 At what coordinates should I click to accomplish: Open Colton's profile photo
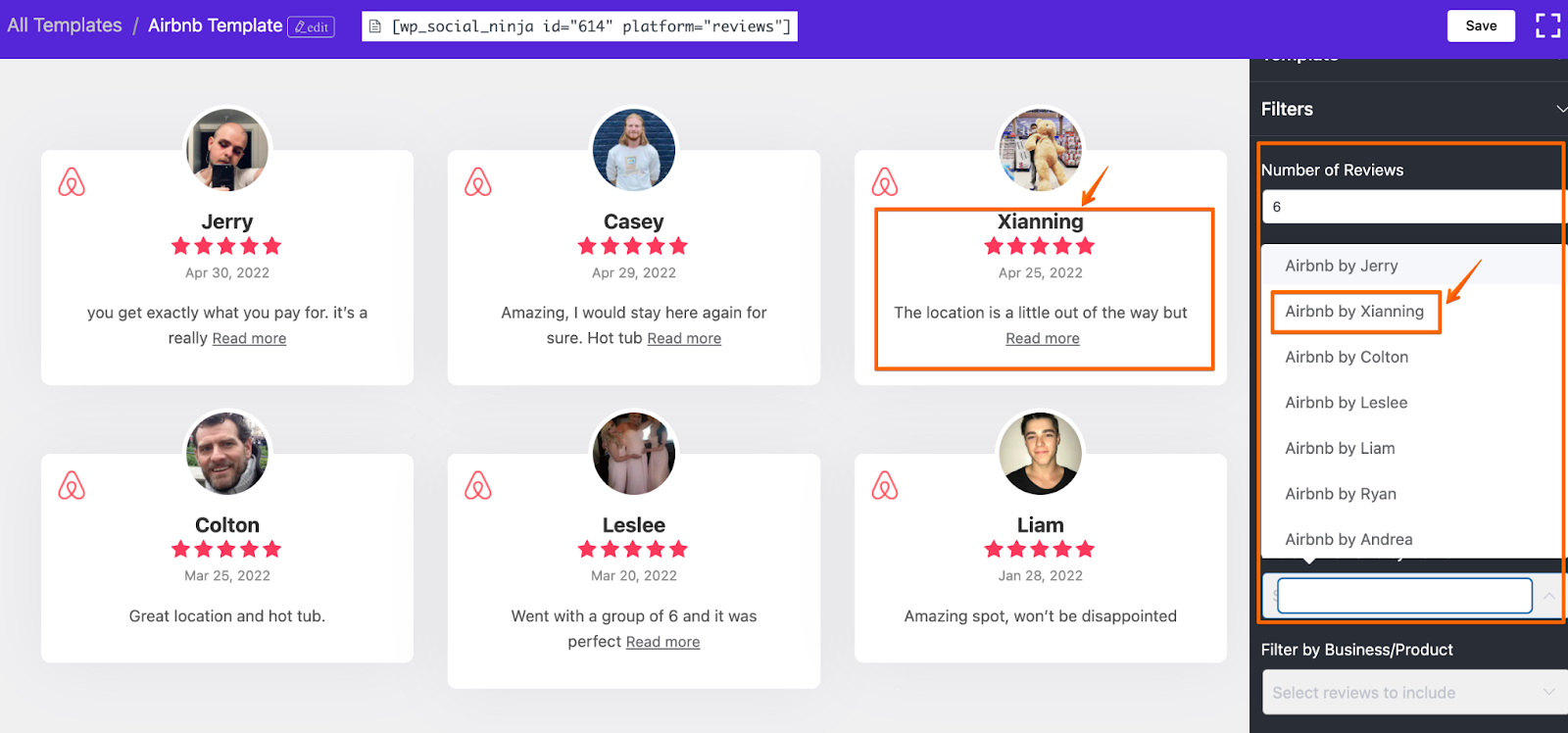pyautogui.click(x=227, y=453)
